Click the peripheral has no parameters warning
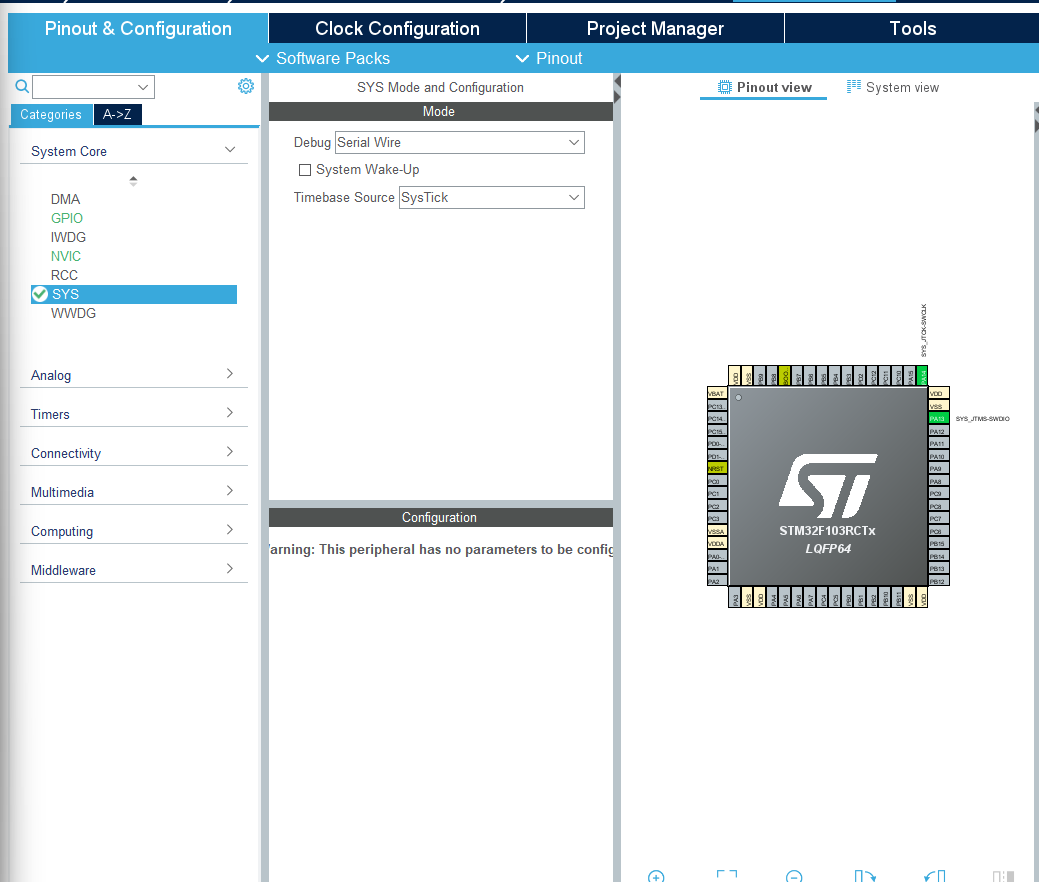 pyautogui.click(x=441, y=549)
